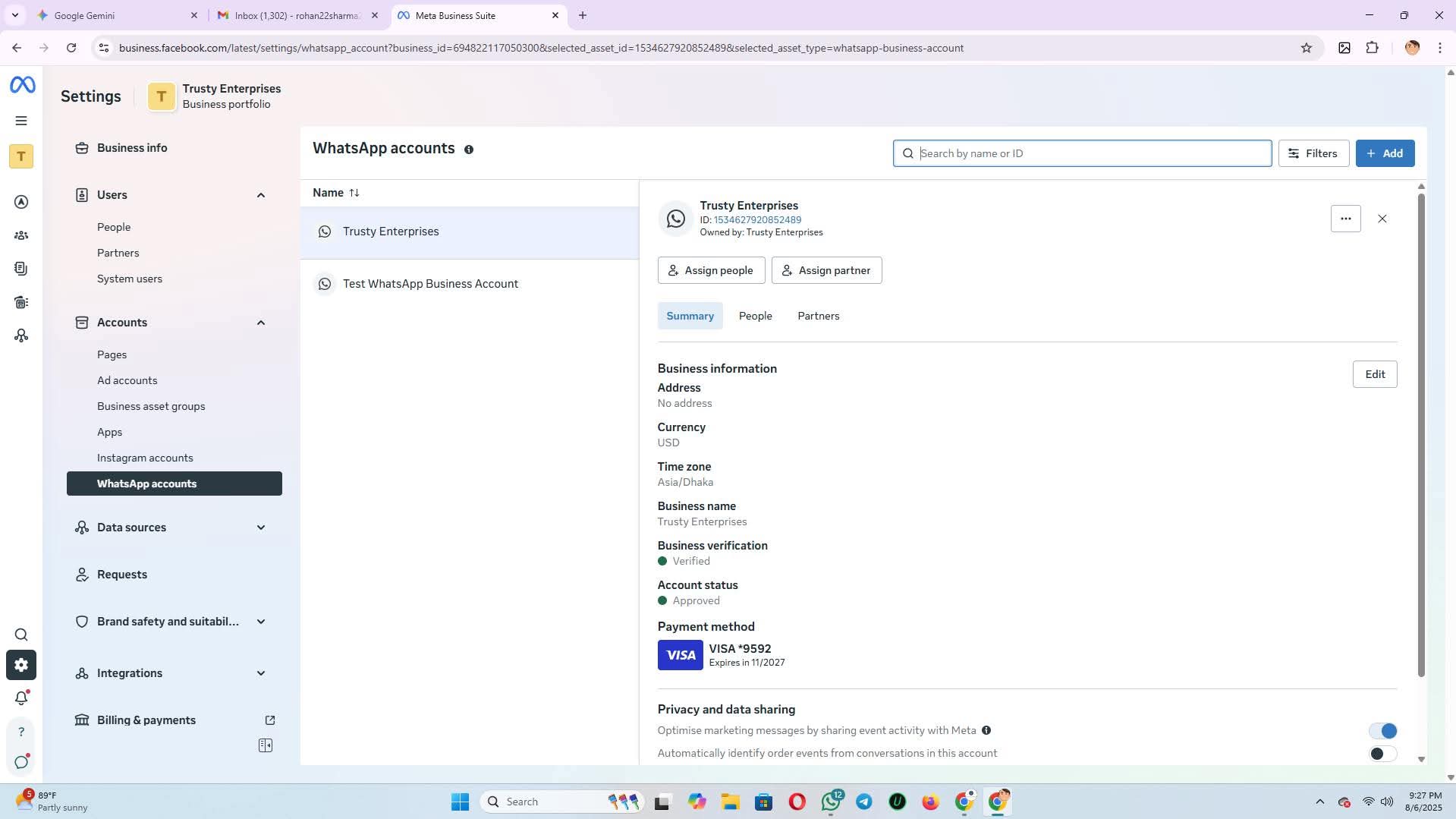
Task: Click the Assign people button
Action: point(711,270)
